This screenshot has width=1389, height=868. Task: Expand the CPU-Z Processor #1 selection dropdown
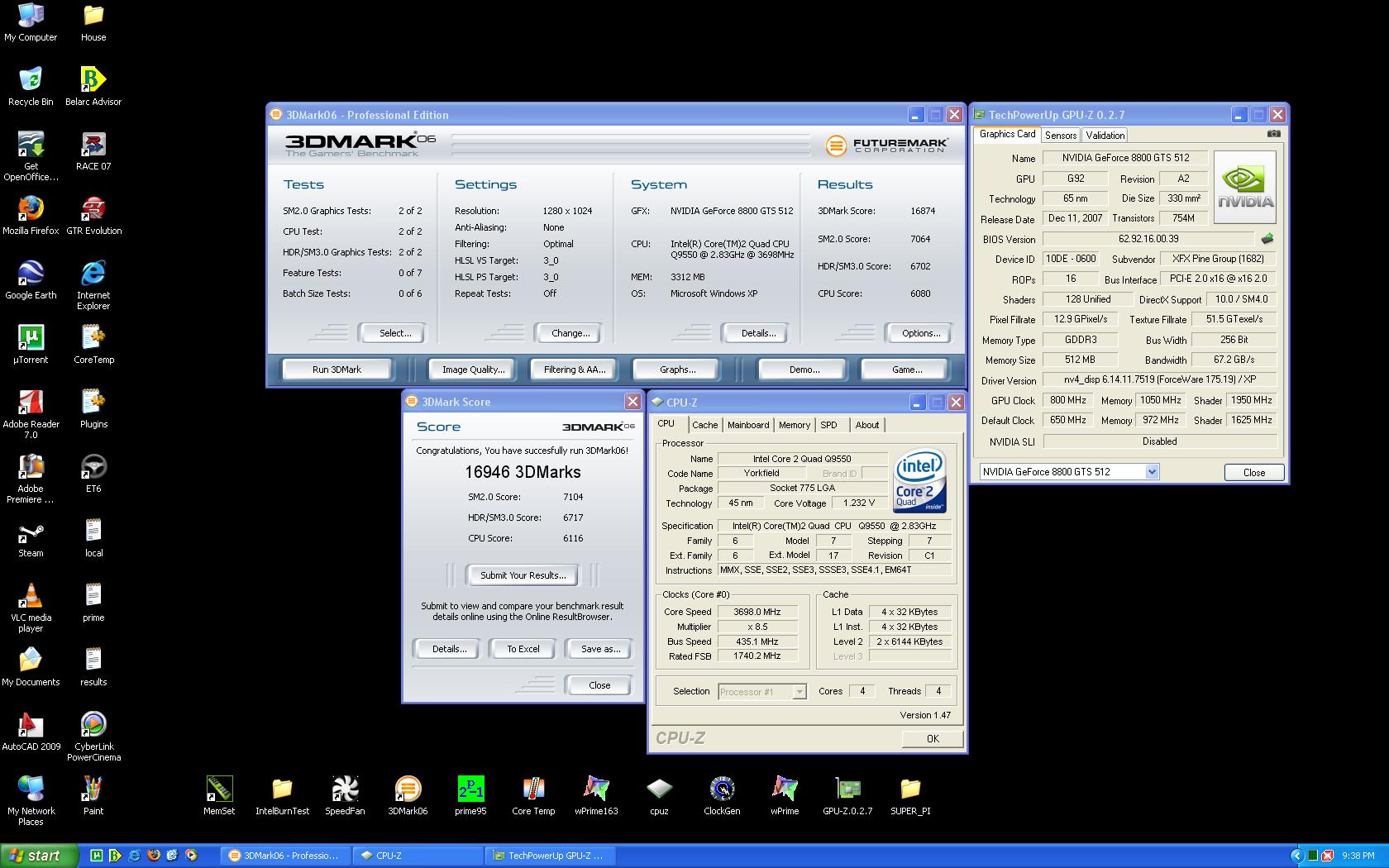[800, 692]
